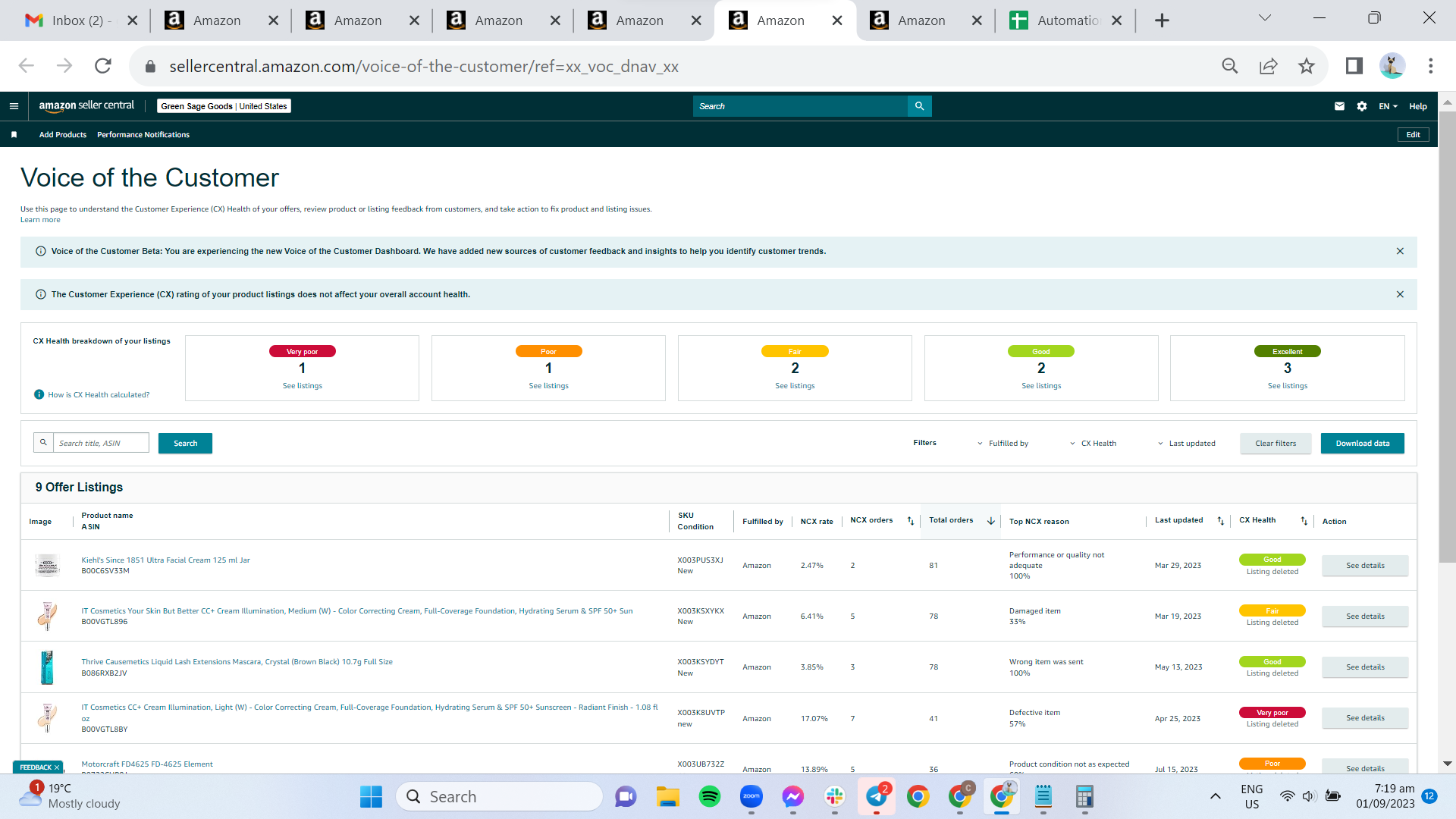Viewport: 1456px width, 819px height.
Task: Click the browser address bar URL
Action: point(423,66)
